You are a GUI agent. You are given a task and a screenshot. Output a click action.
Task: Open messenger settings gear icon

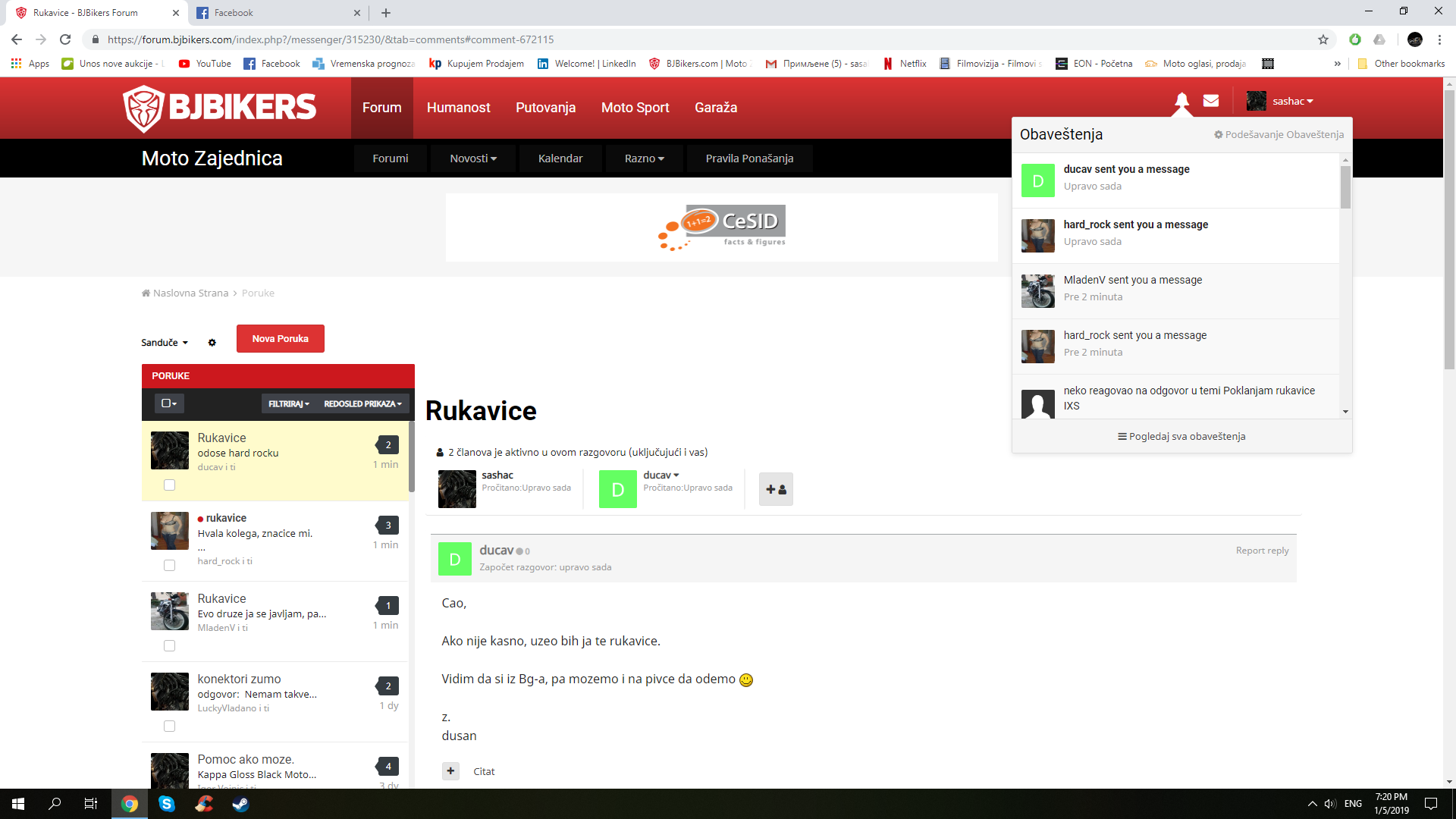click(x=212, y=343)
